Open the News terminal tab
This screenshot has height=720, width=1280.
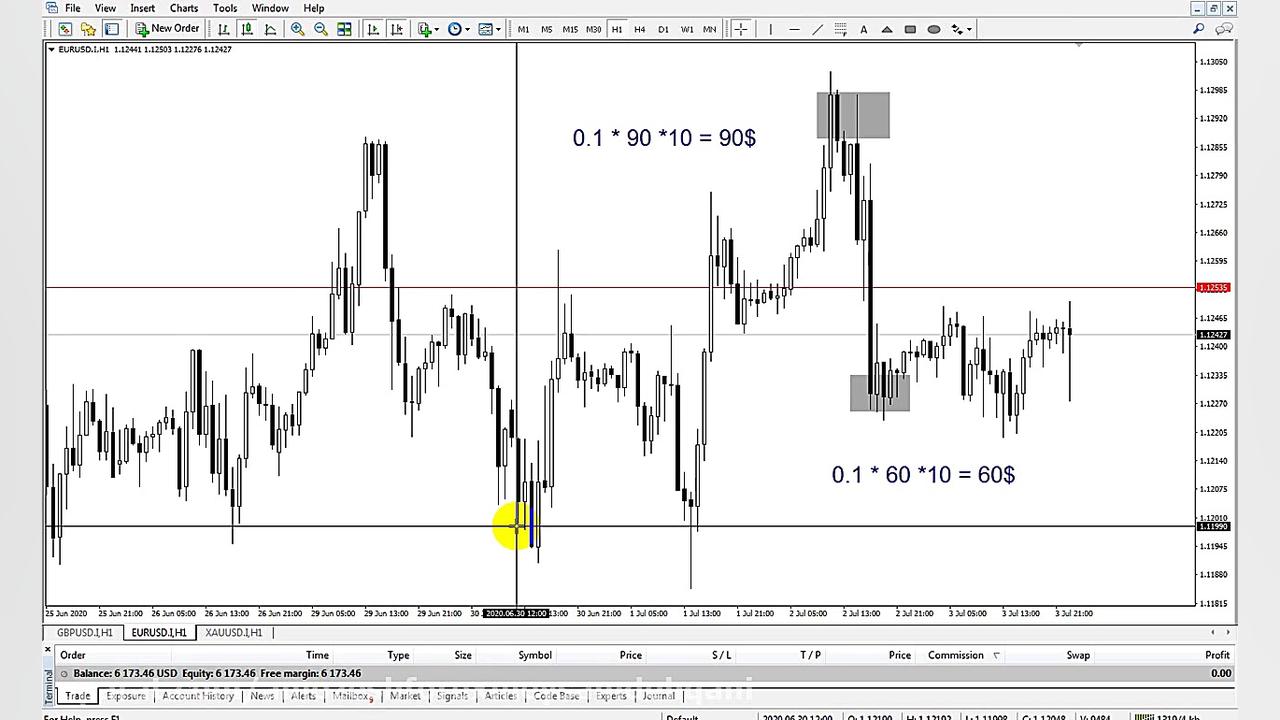[262, 696]
